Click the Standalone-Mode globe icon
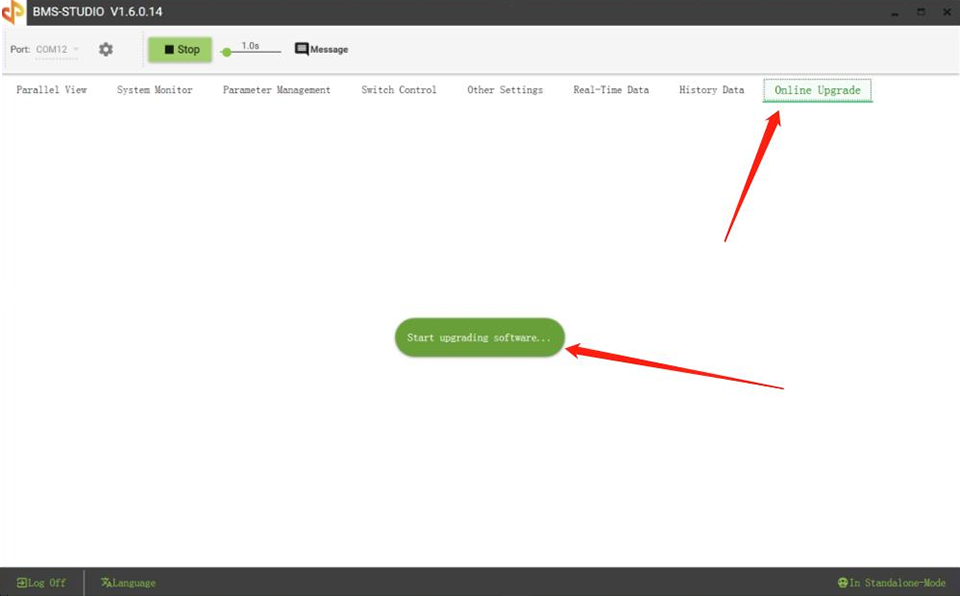The image size is (960, 596). [x=842, y=582]
